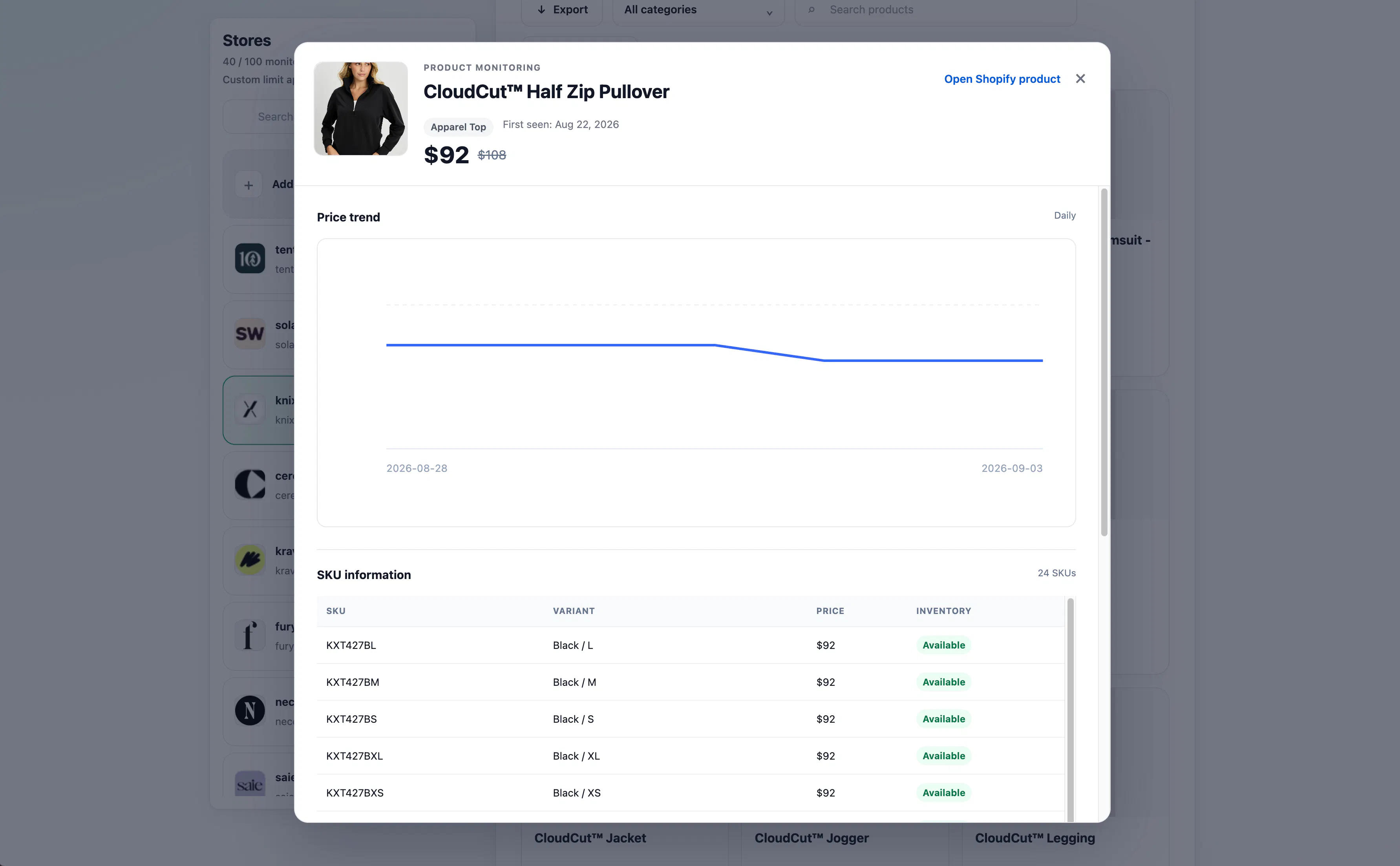Click the 2026-08-28 chart date label

417,468
